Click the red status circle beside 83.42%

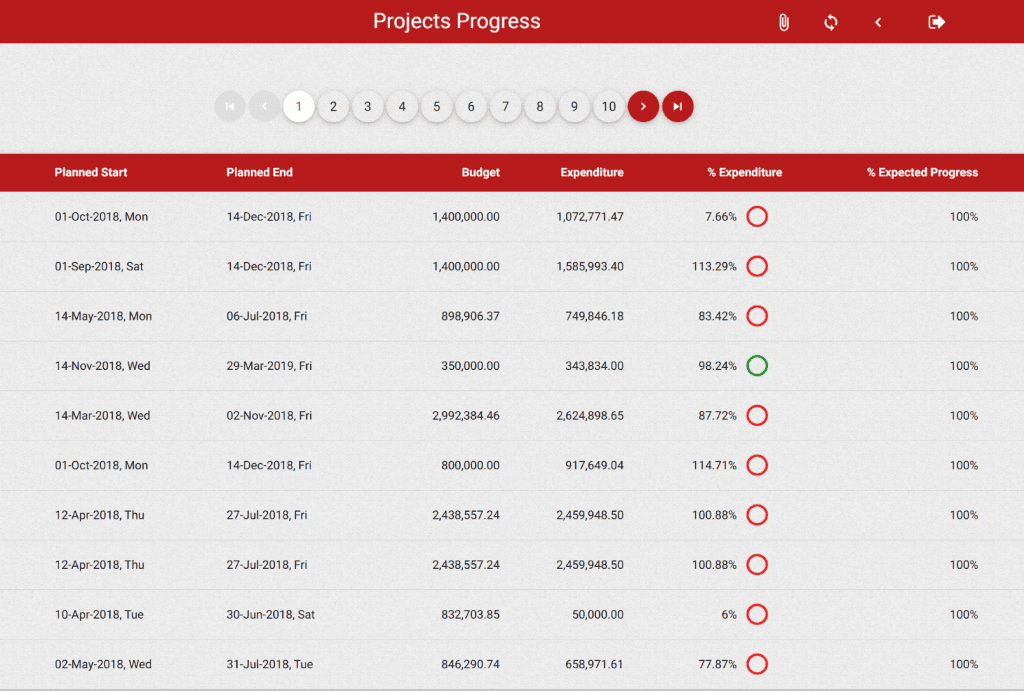757,316
